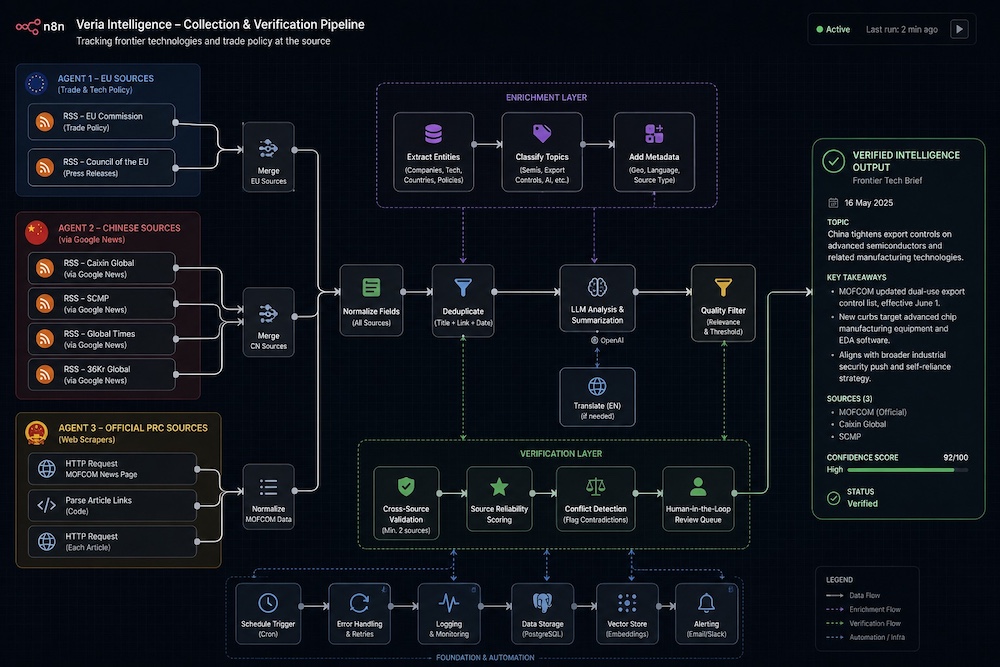
Task: Open the Data Storage PostgreSQL icon
Action: 543,603
